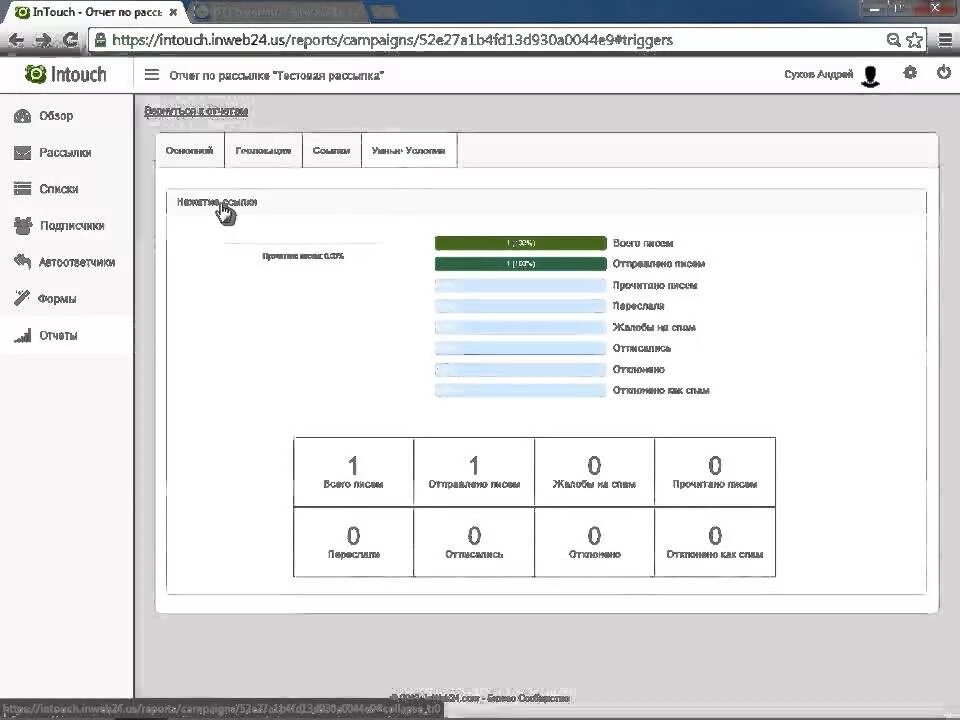The width and height of the screenshot is (960, 720).
Task: Click the user name Сухов Андрей
Action: (819, 74)
